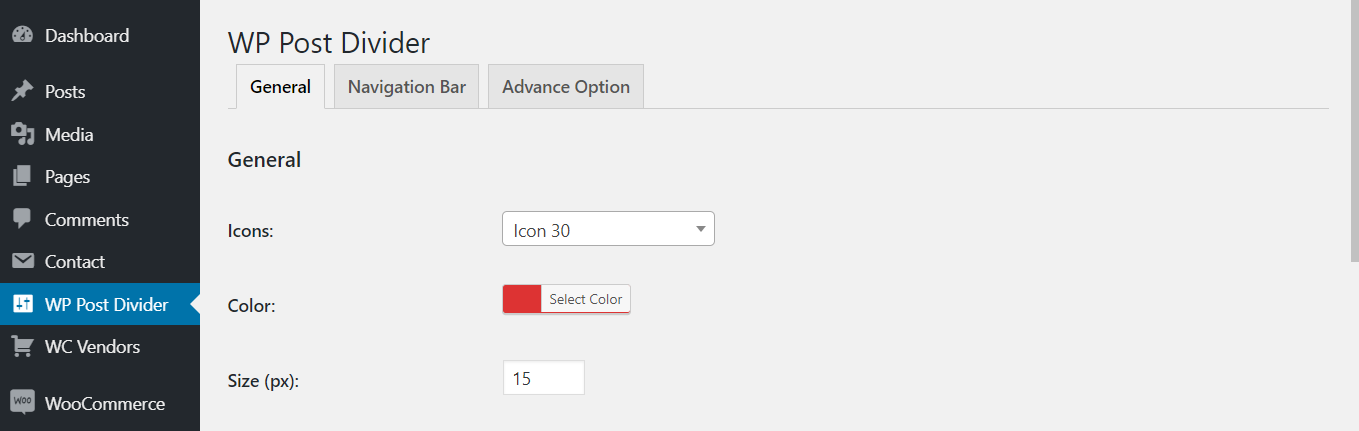Click the page vertical scrollbar
This screenshot has height=431, width=1359.
click(1351, 130)
